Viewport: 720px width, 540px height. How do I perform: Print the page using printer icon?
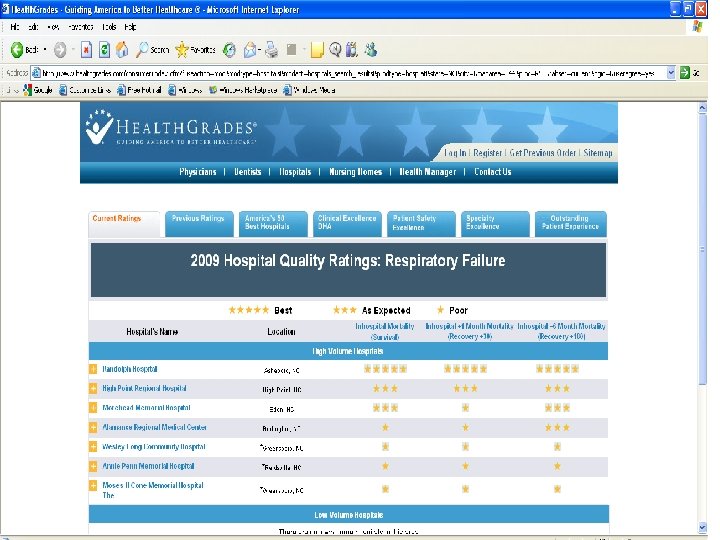coord(271,50)
